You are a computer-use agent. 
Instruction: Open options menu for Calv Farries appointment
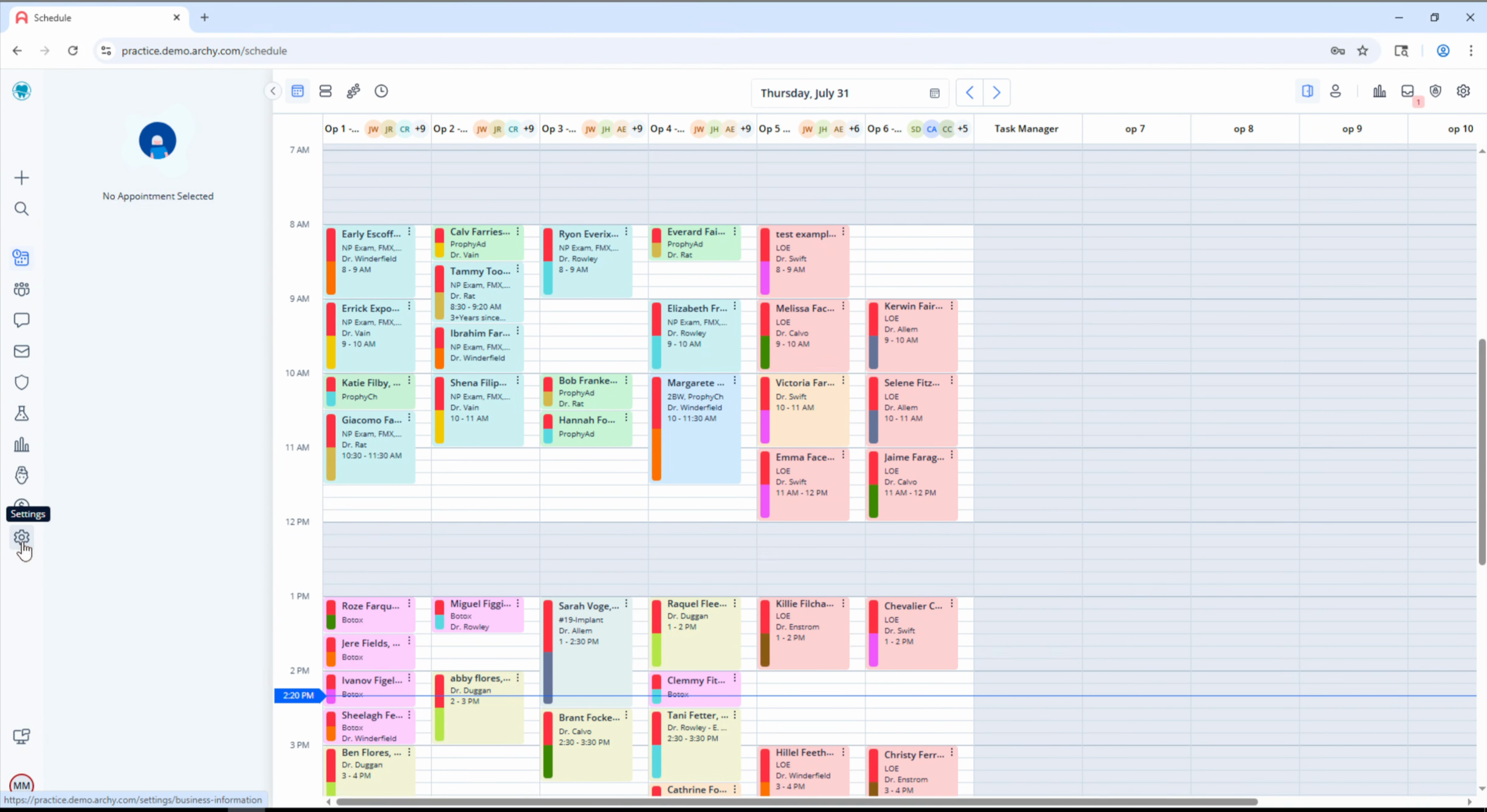[x=518, y=232]
